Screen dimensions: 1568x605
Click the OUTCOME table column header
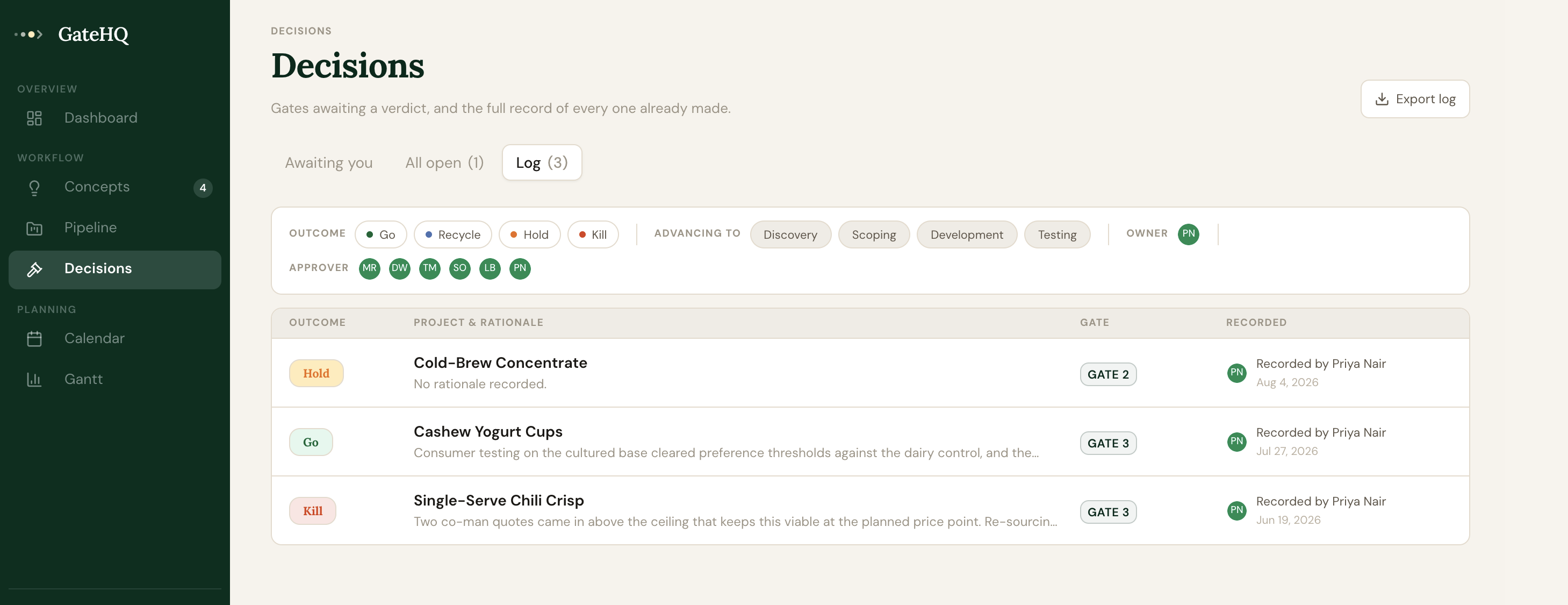pos(317,323)
